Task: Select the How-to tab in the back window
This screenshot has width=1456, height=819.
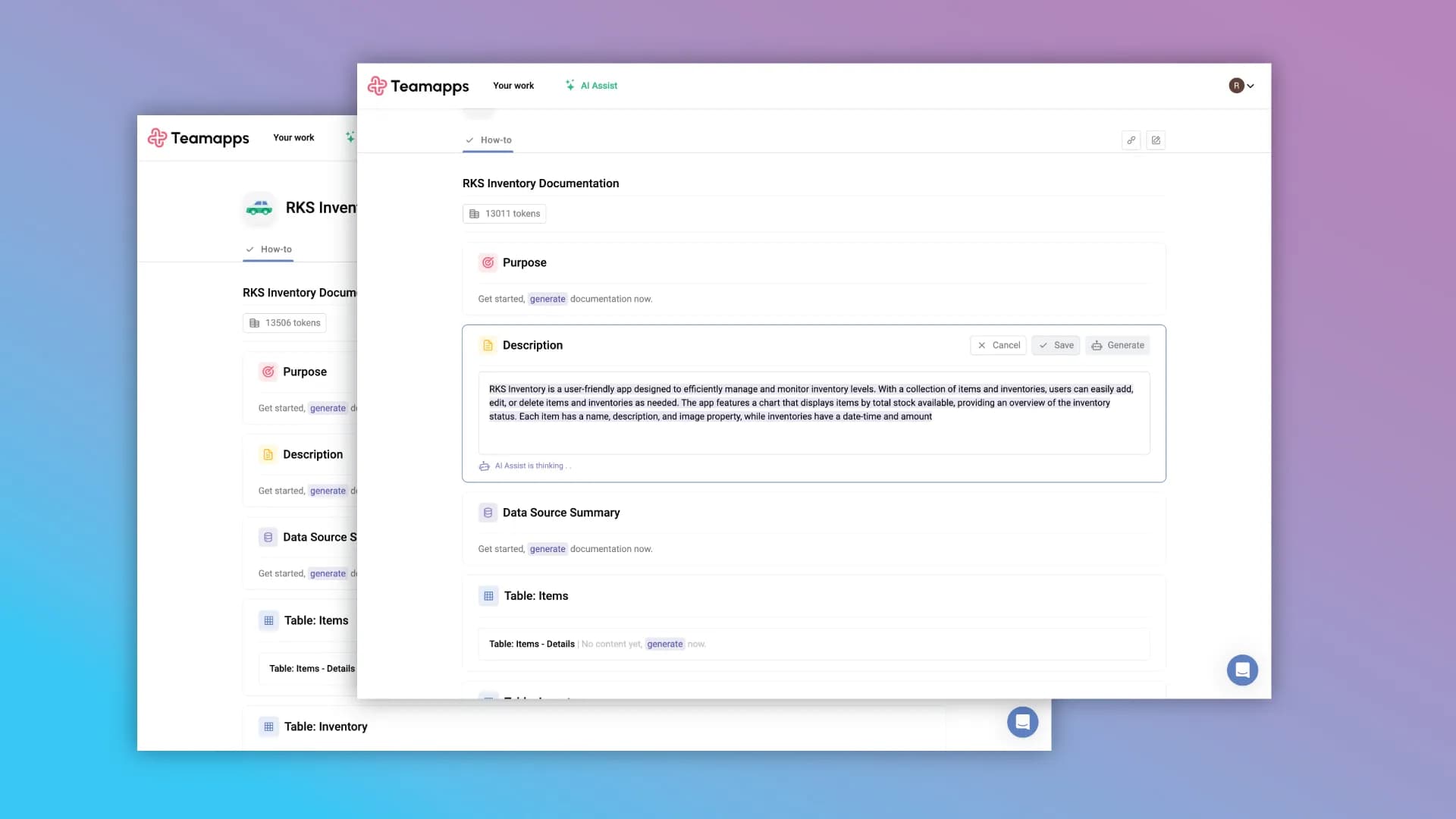Action: point(268,249)
